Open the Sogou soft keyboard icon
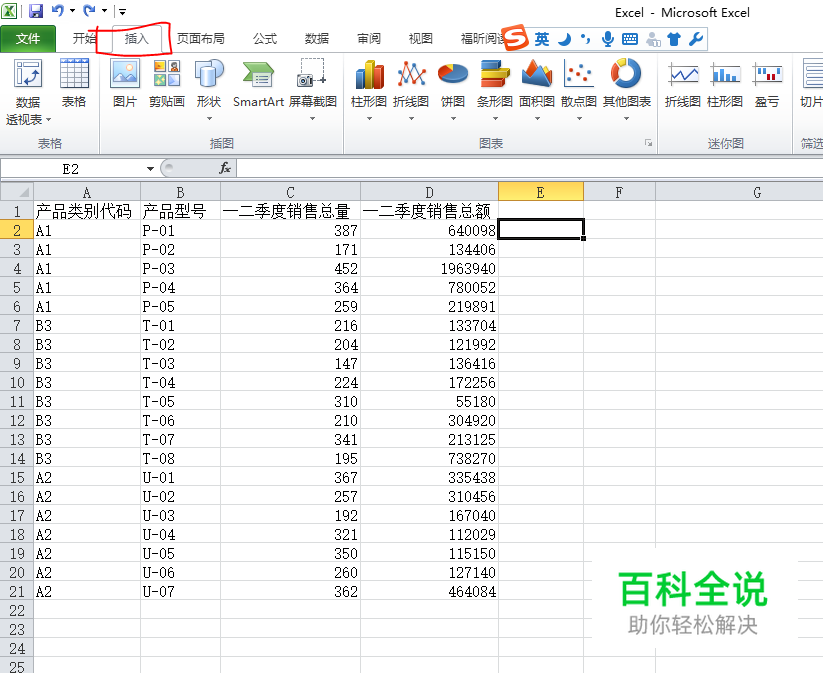The image size is (823, 673). pos(629,39)
